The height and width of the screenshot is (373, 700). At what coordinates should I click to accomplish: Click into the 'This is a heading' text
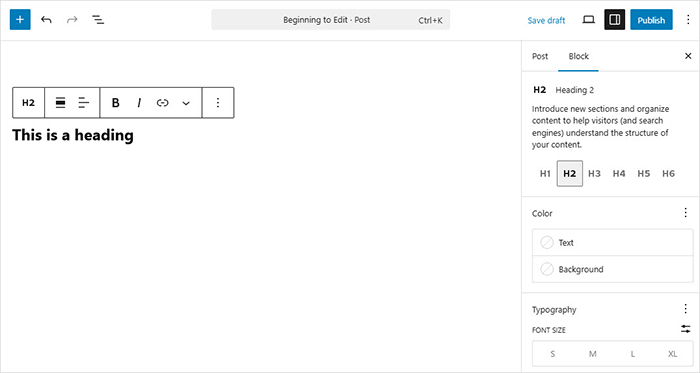(73, 135)
